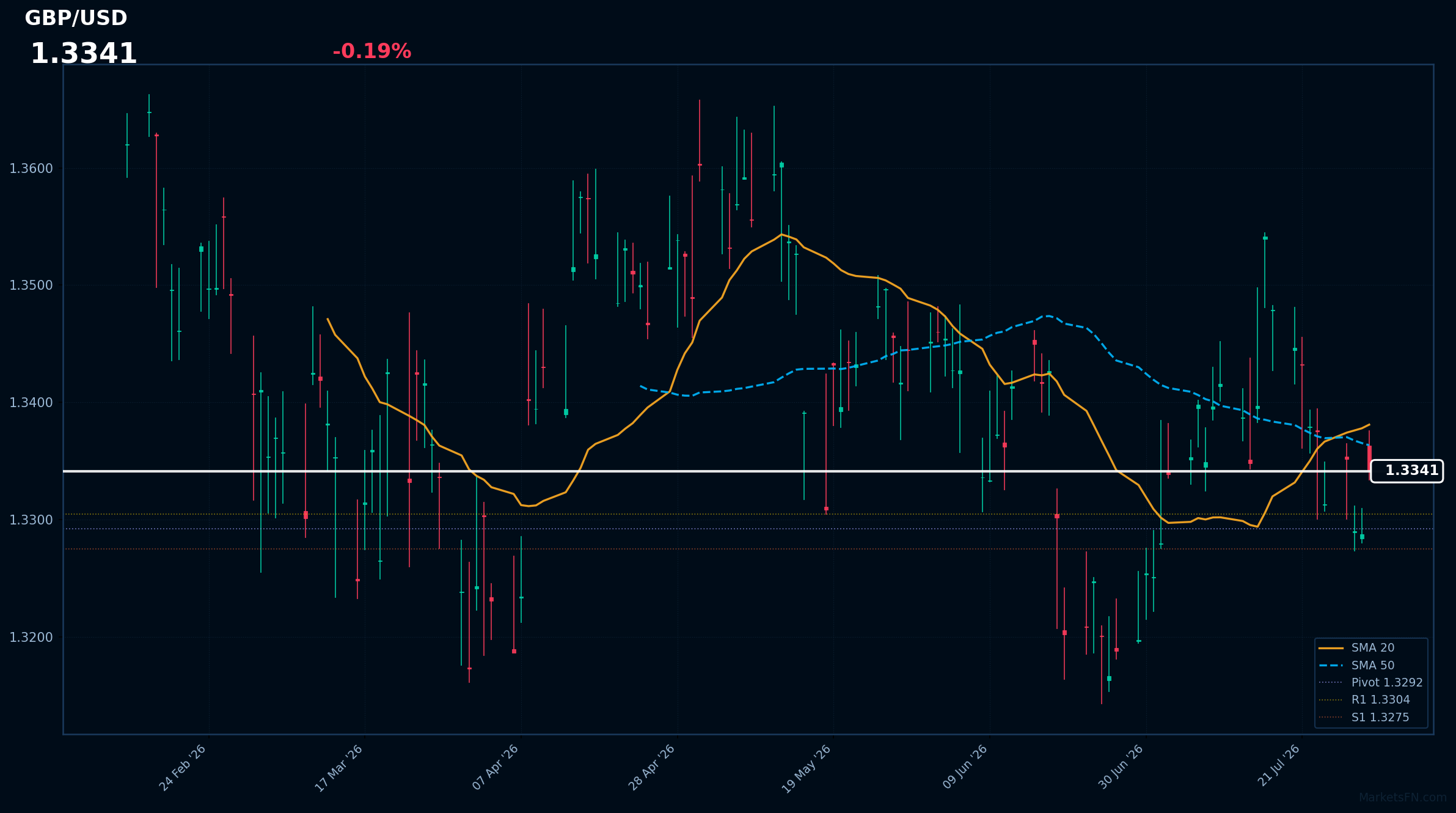This screenshot has height=813, width=1456.
Task: Click the large 1.3341 price heading
Action: pyautogui.click(x=84, y=54)
